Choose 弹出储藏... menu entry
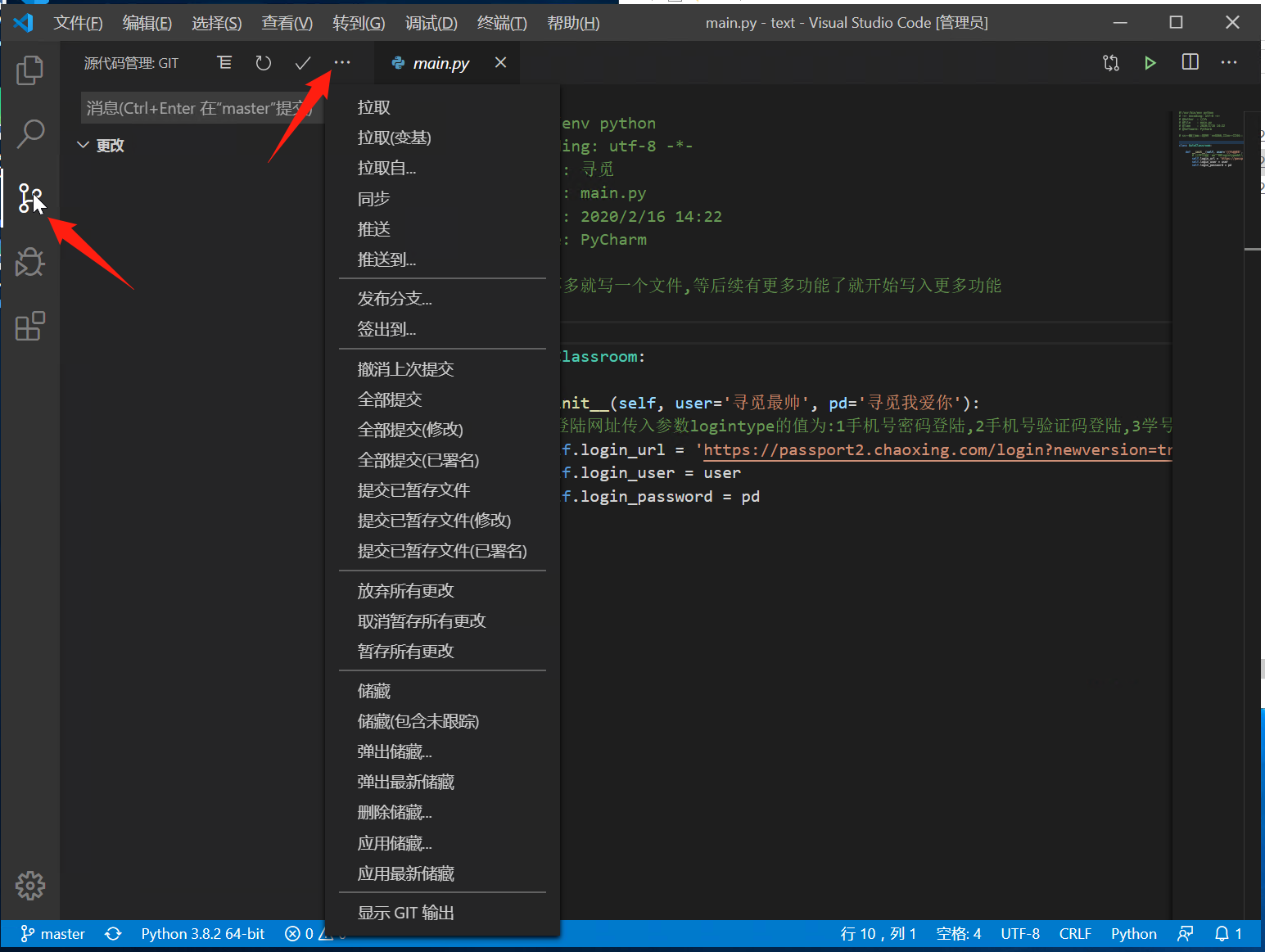Viewport: 1265px width, 952px height. point(442,751)
